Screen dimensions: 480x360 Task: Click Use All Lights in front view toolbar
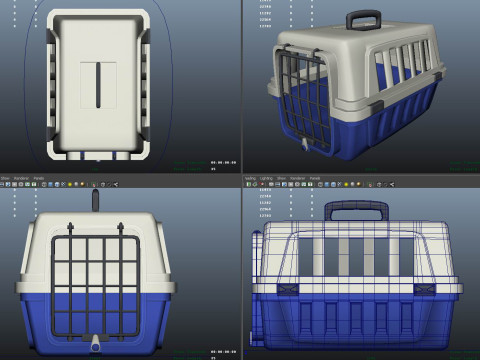(70, 184)
